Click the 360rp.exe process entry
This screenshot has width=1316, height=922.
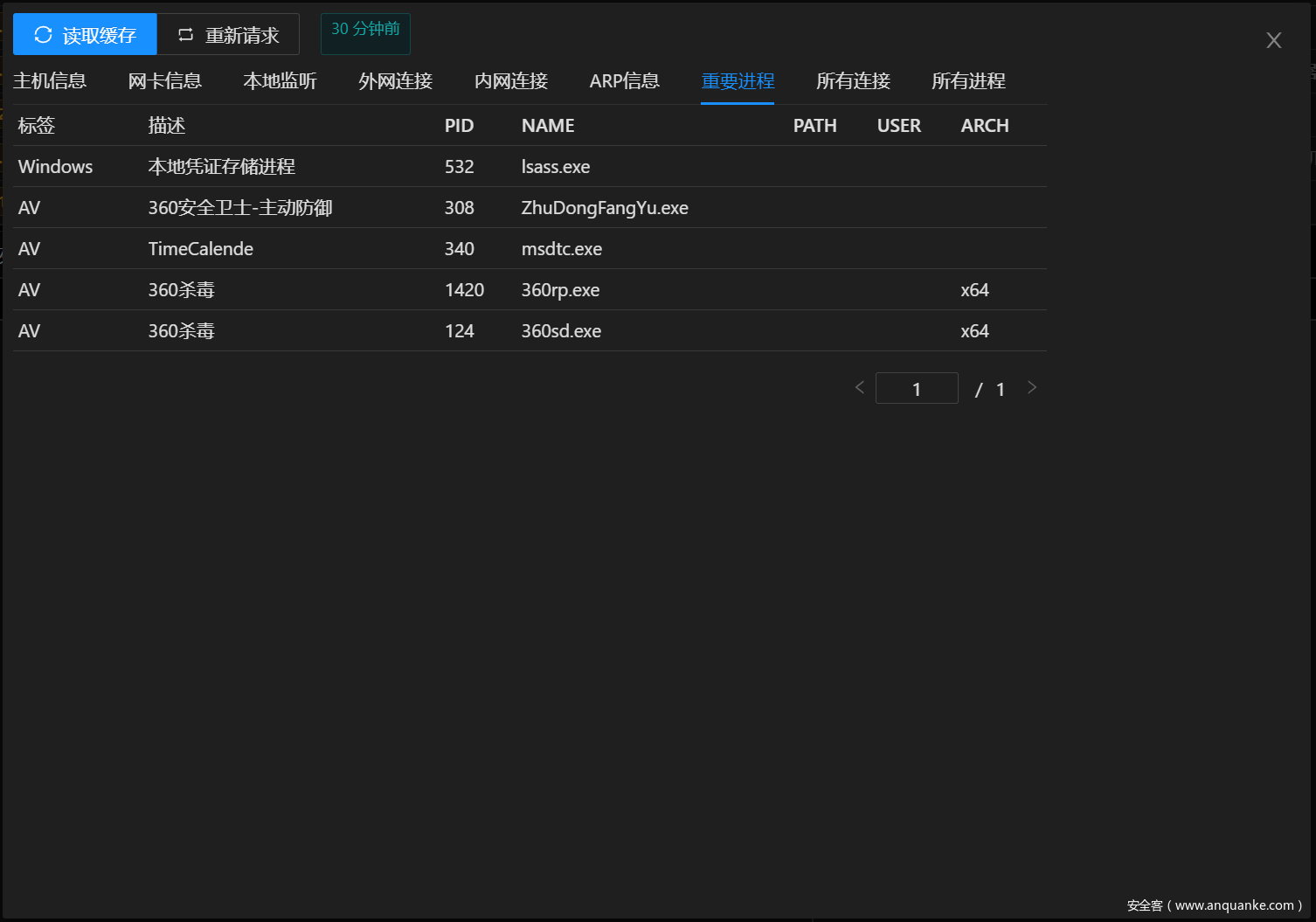[560, 290]
